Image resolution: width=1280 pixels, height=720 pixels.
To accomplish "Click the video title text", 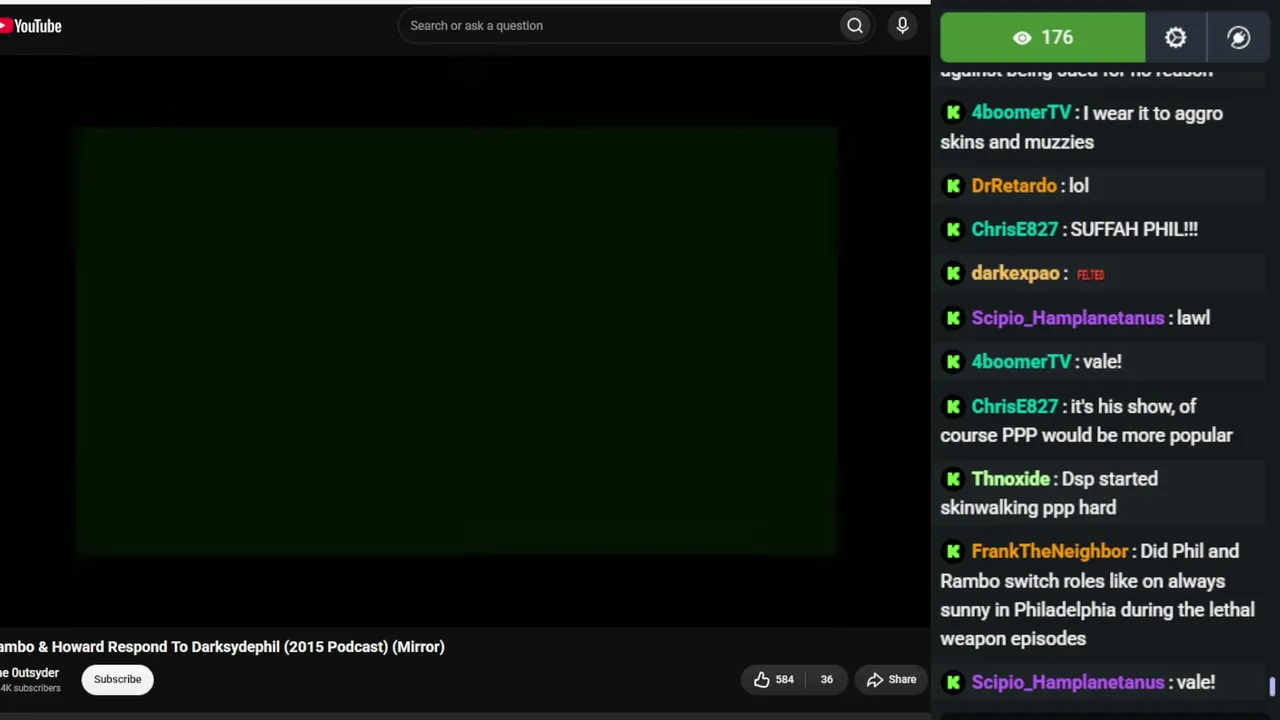I will click(222, 647).
